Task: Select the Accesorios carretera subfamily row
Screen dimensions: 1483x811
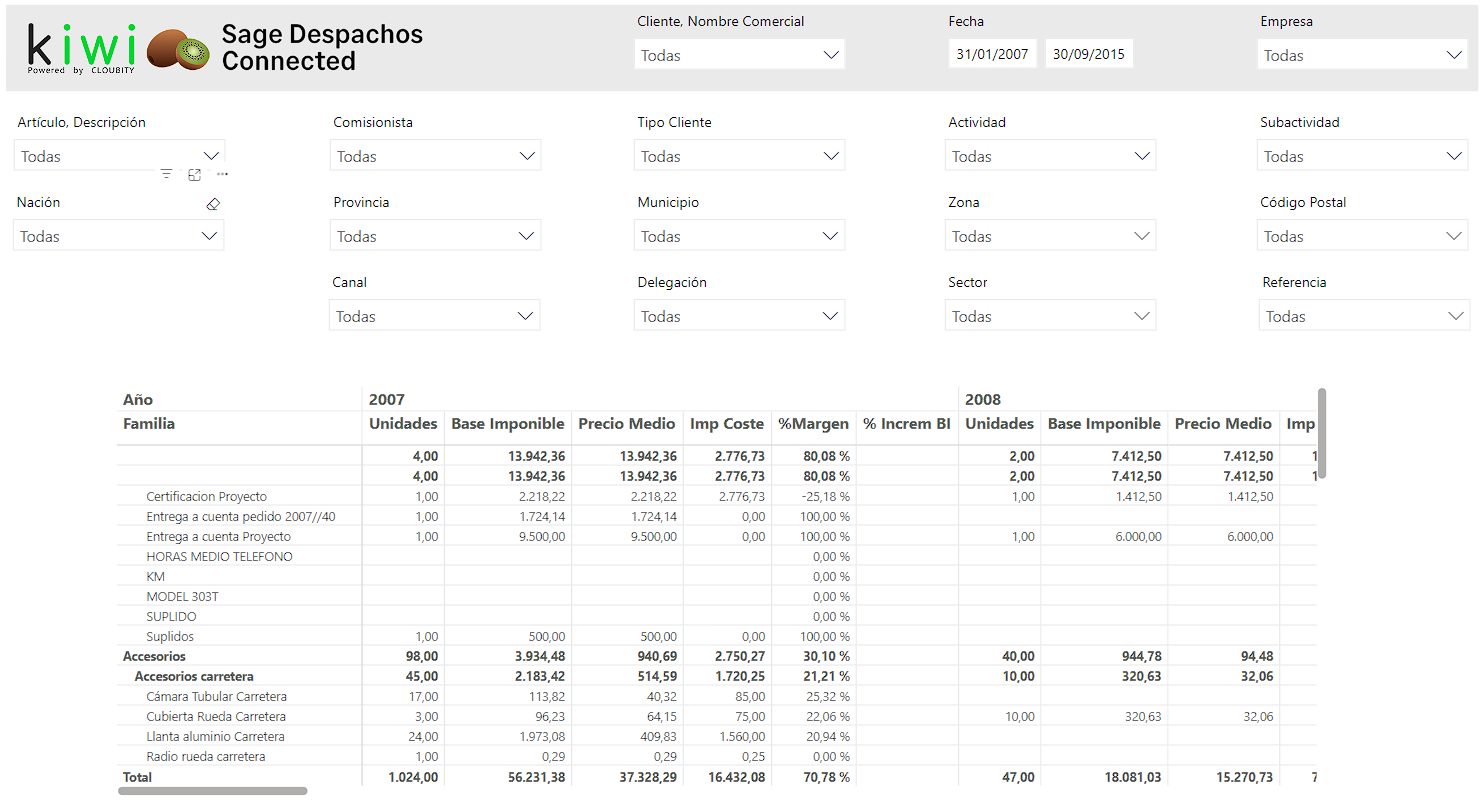Action: pos(194,677)
